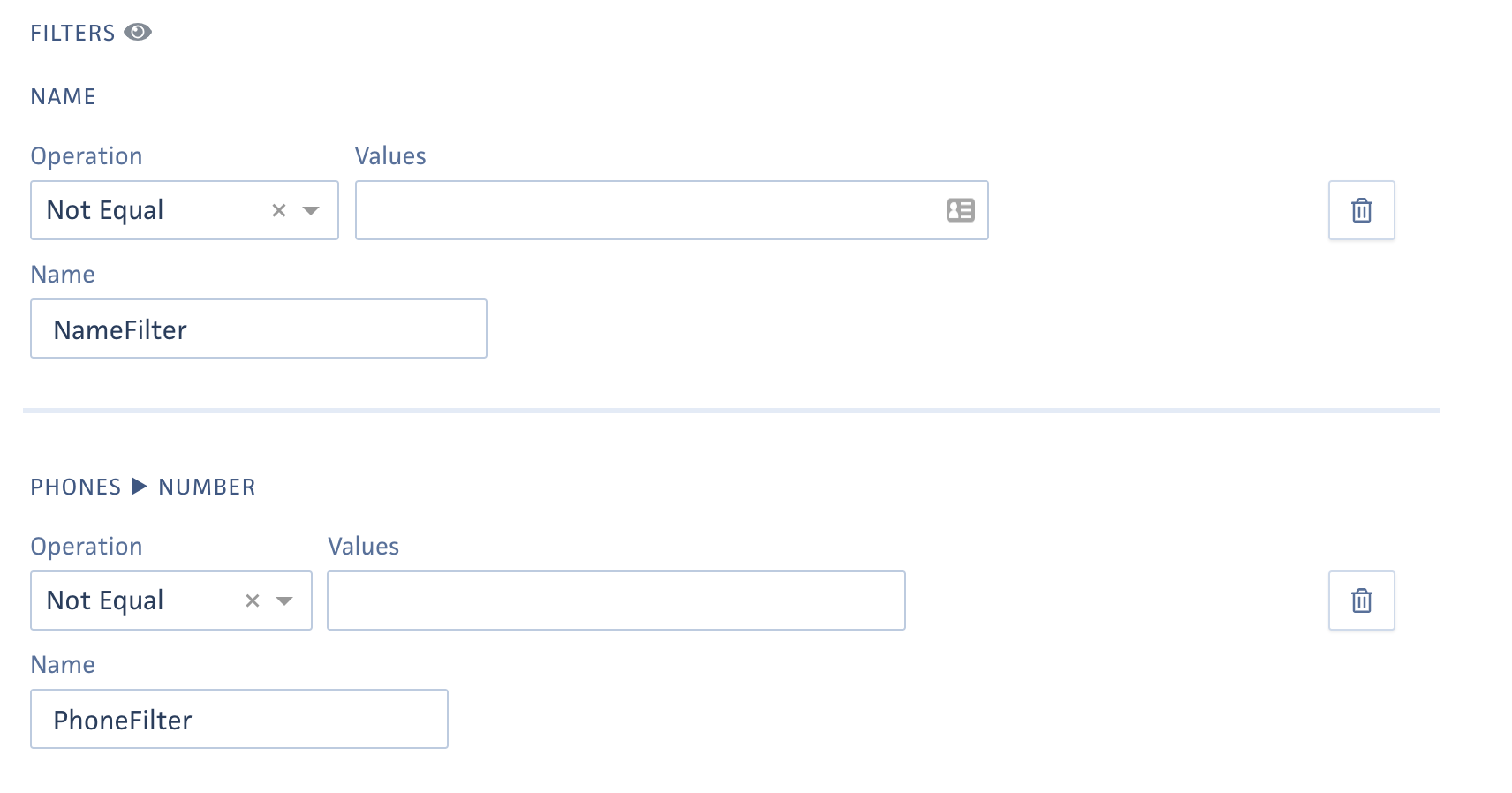Image resolution: width=1512 pixels, height=793 pixels.
Task: Click the PHONES path label
Action: [x=76, y=487]
